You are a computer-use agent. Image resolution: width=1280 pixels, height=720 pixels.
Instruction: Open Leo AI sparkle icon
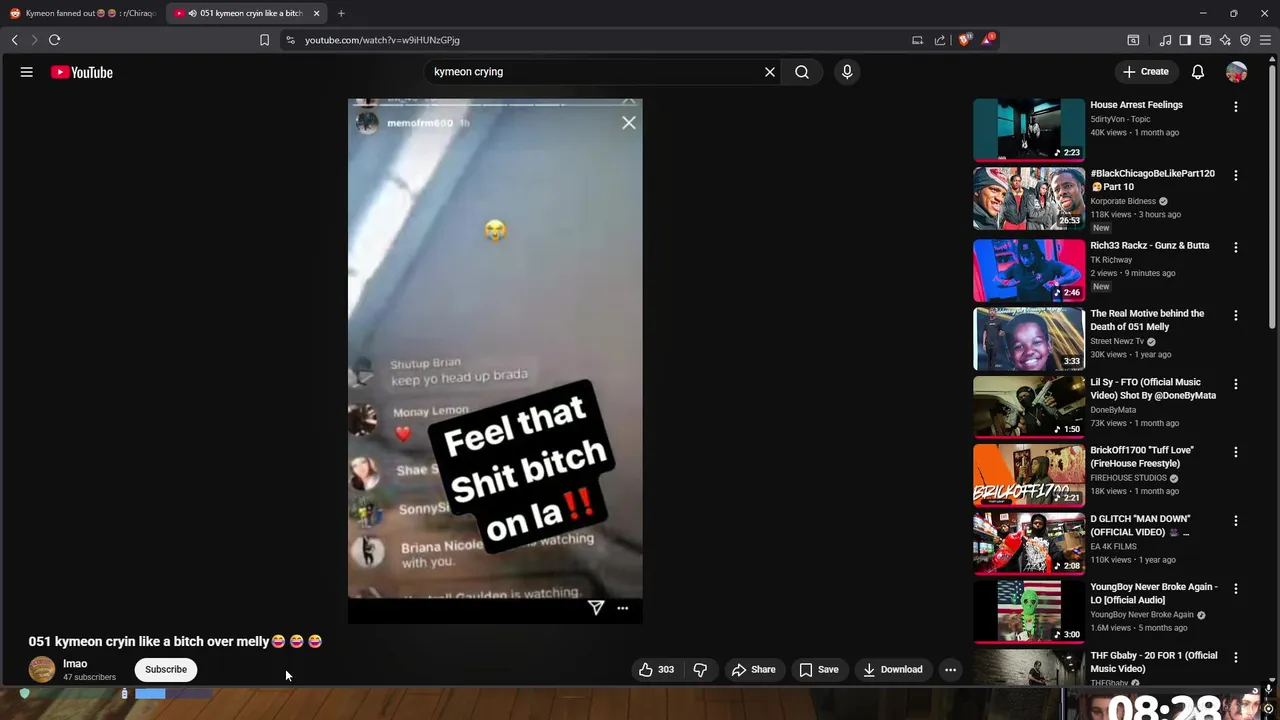click(1225, 40)
